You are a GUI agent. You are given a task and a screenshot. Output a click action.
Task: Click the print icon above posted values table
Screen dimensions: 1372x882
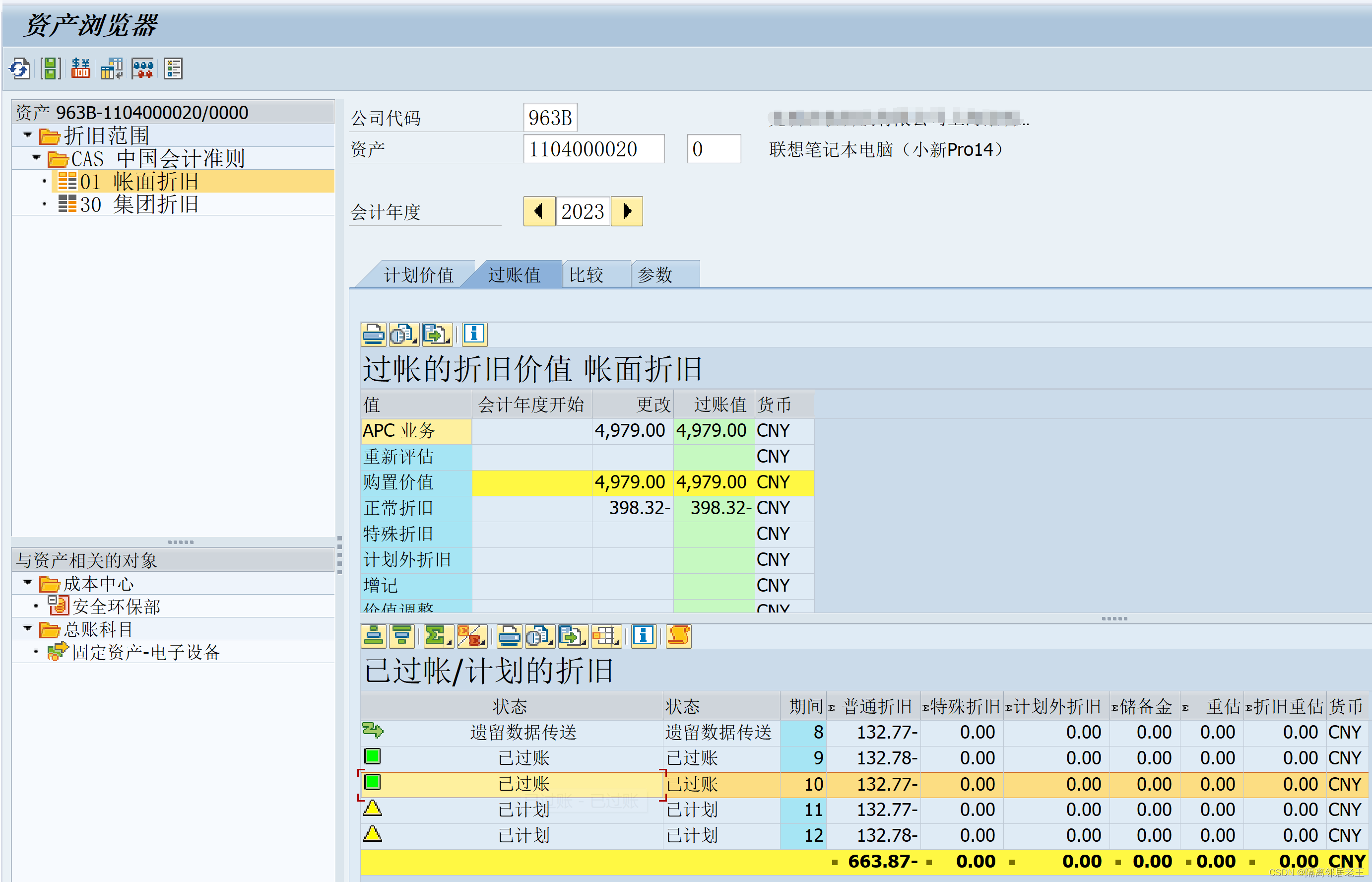[373, 334]
